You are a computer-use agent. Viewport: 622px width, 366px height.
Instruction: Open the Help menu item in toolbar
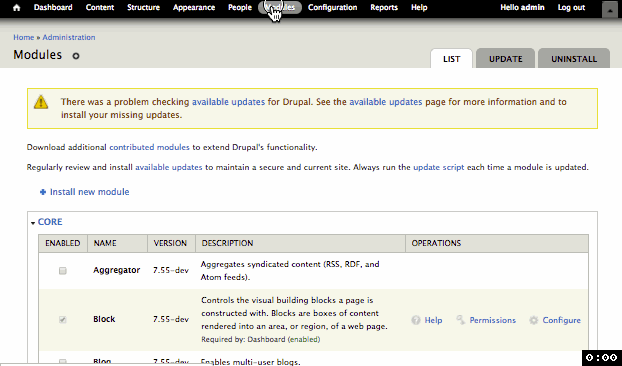(x=419, y=8)
